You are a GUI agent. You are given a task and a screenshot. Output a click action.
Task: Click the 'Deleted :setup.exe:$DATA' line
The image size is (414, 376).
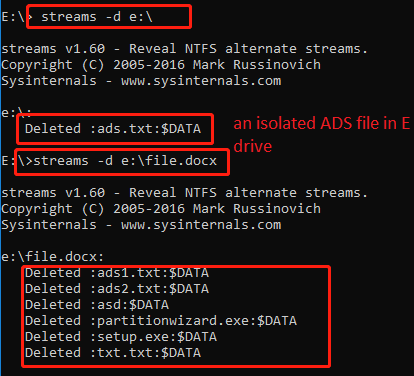pos(121,337)
